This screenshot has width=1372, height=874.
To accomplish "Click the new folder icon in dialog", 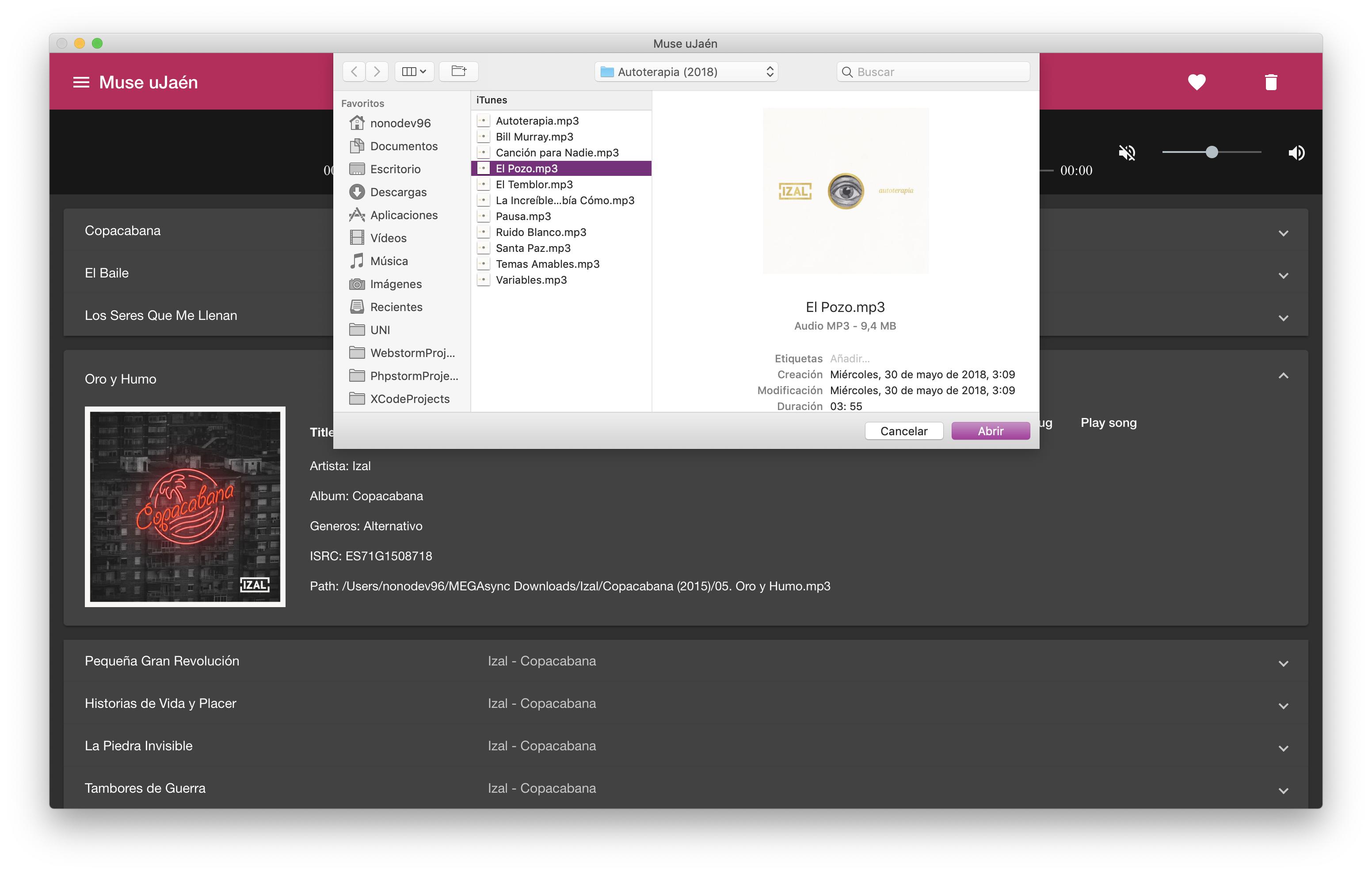I will 458,71.
